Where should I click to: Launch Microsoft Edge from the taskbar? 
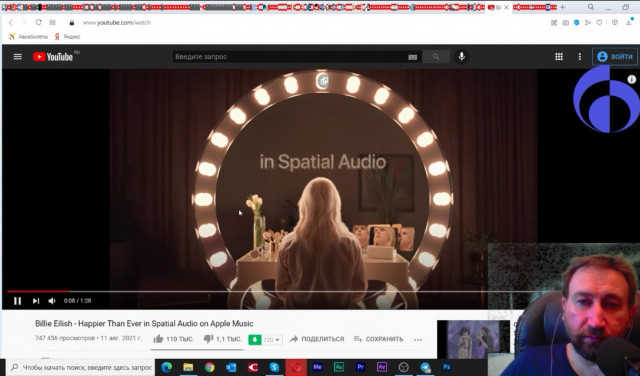pos(166,367)
